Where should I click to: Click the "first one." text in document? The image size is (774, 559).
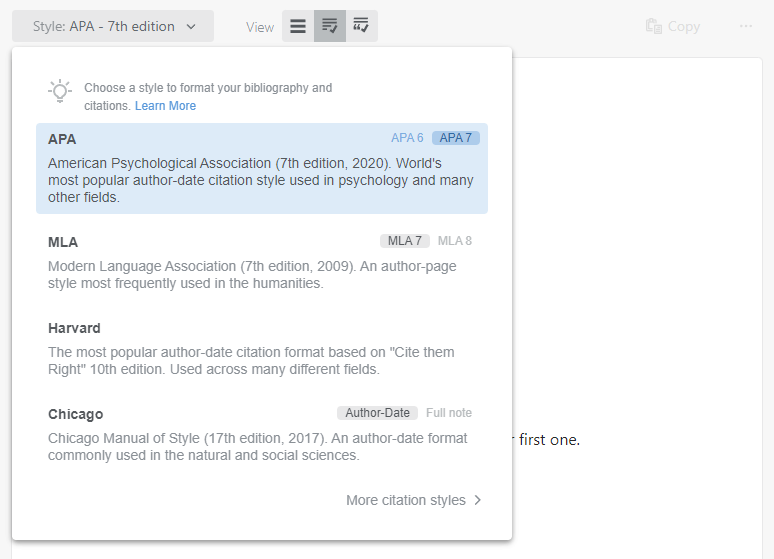tap(549, 439)
